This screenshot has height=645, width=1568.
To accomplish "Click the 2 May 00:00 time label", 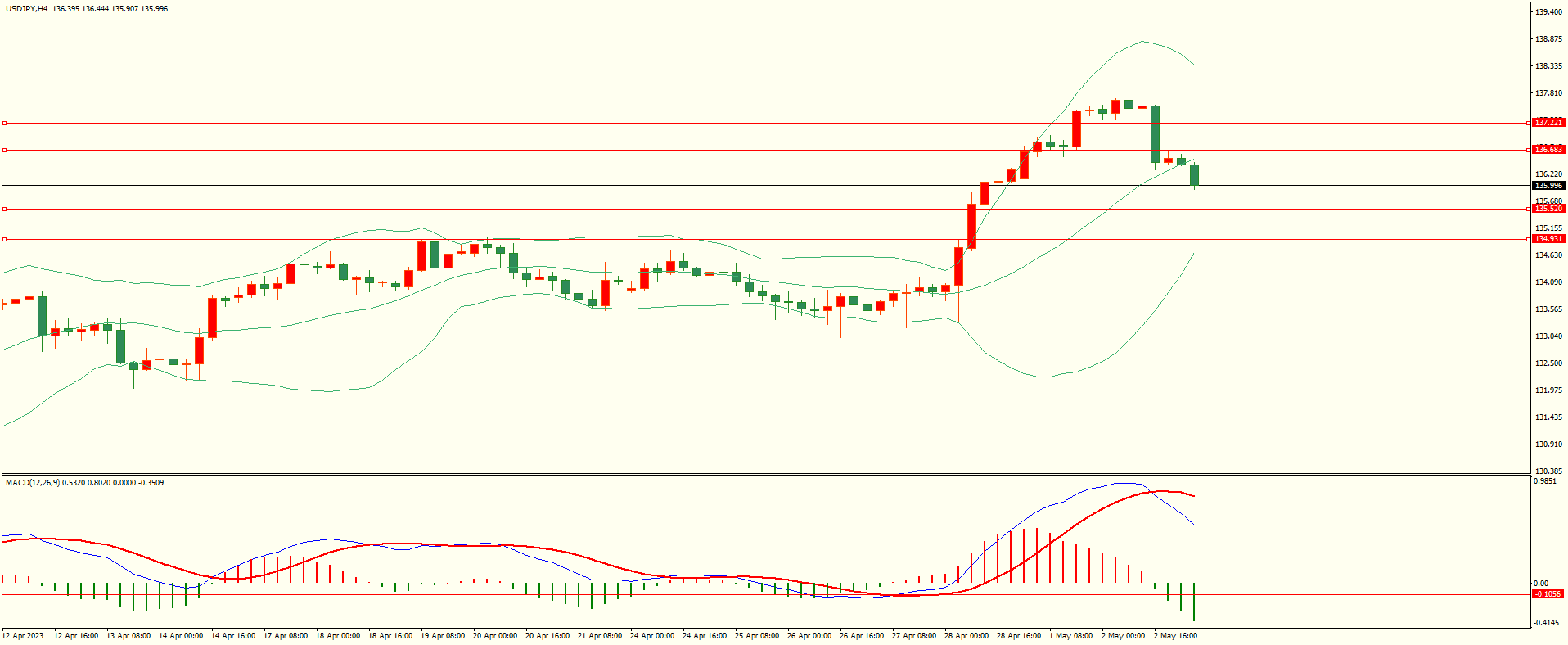I will point(1124,636).
